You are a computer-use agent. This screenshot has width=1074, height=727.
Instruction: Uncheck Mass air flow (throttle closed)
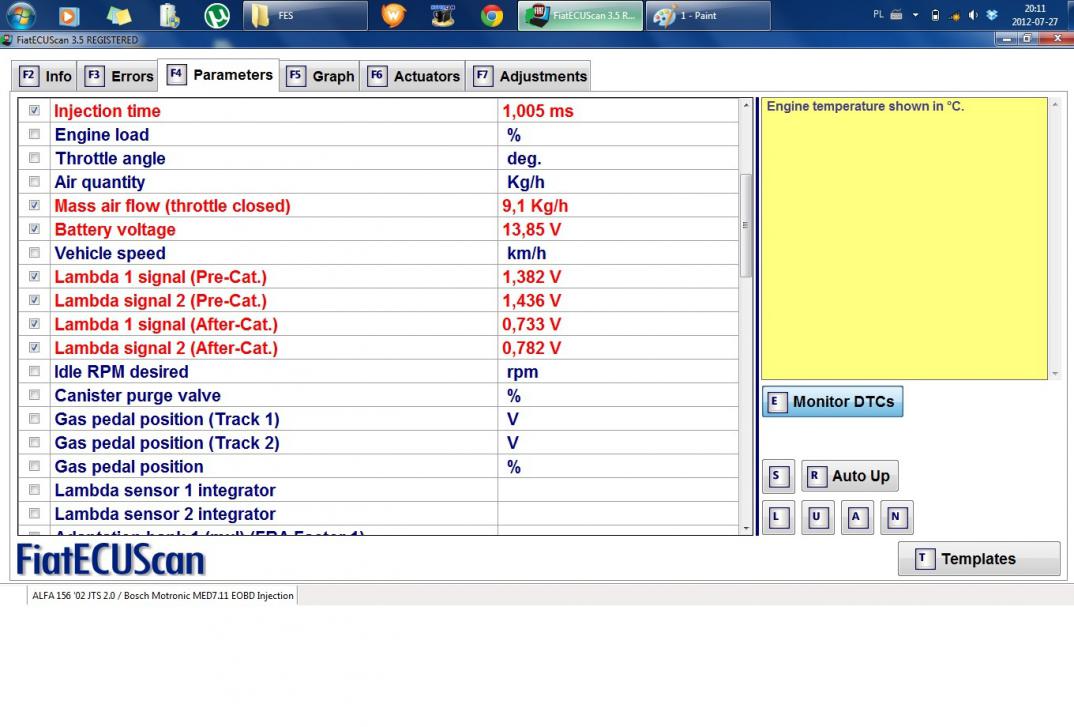click(34, 205)
